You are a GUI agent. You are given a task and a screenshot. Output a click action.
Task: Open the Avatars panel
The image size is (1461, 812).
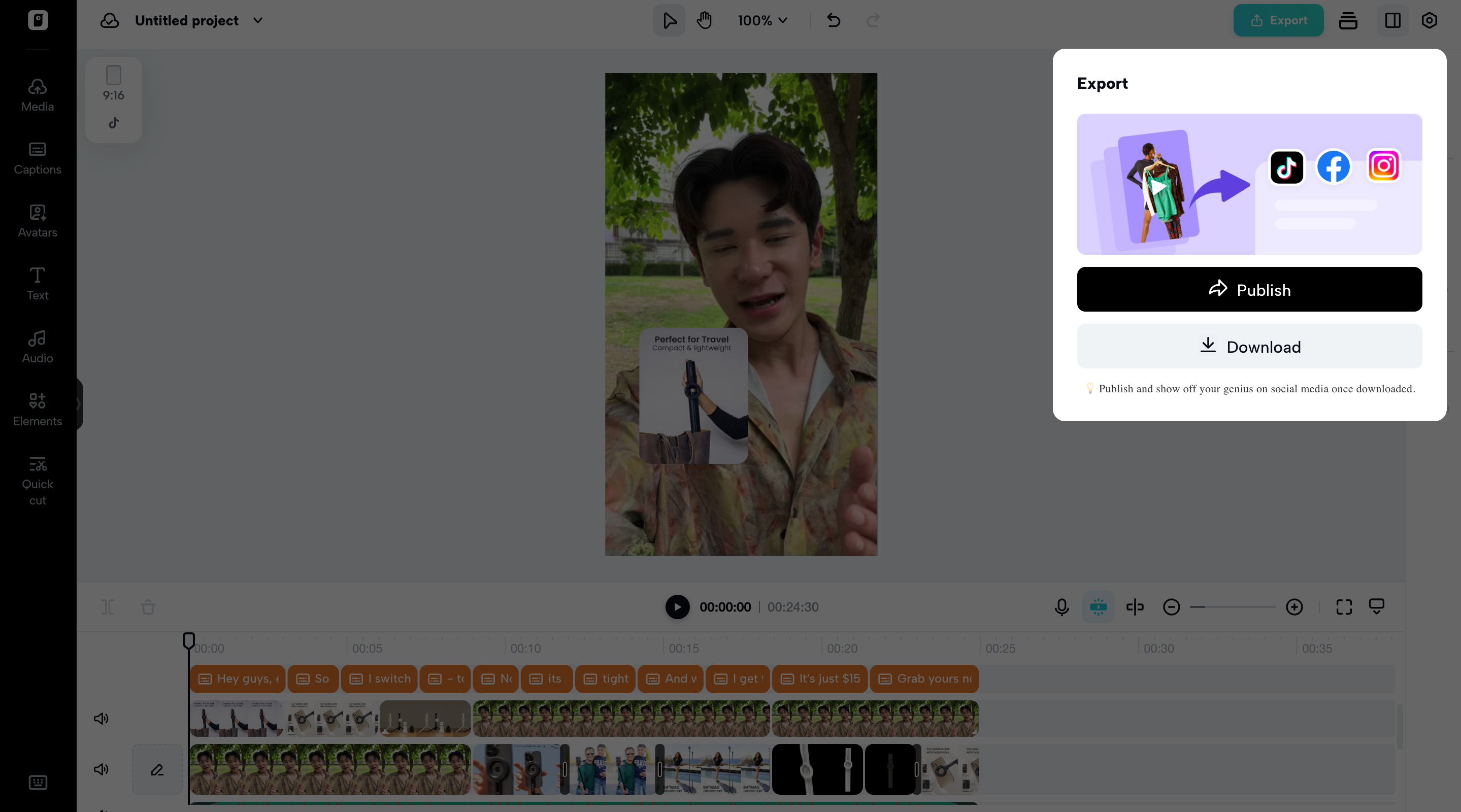(37, 221)
